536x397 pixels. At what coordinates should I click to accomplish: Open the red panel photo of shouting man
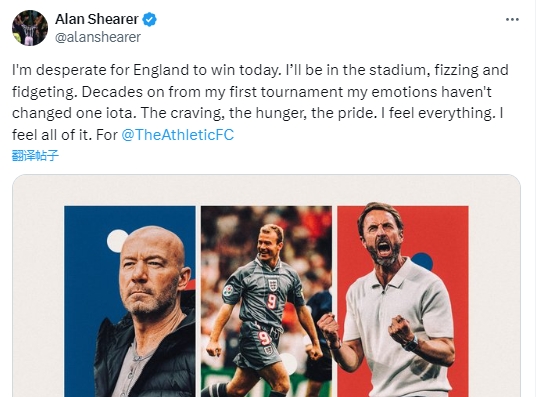coord(403,301)
